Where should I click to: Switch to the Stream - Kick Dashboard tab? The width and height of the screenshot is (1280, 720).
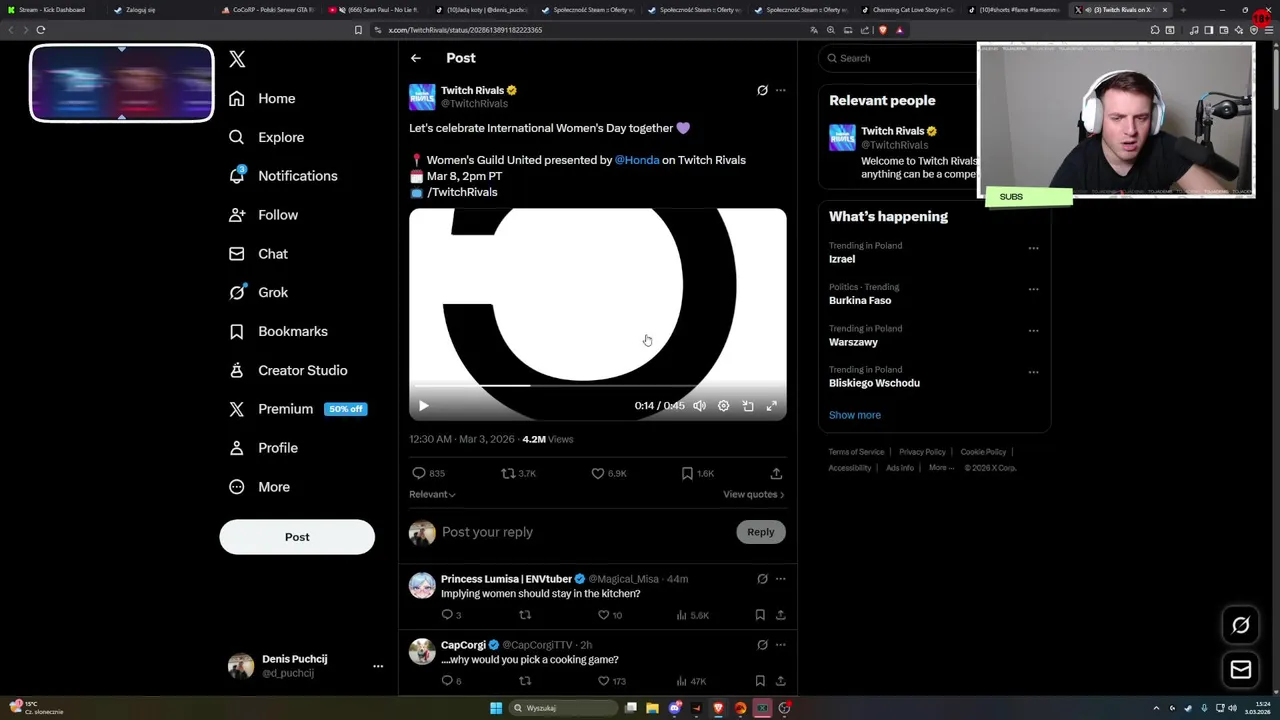click(x=52, y=10)
